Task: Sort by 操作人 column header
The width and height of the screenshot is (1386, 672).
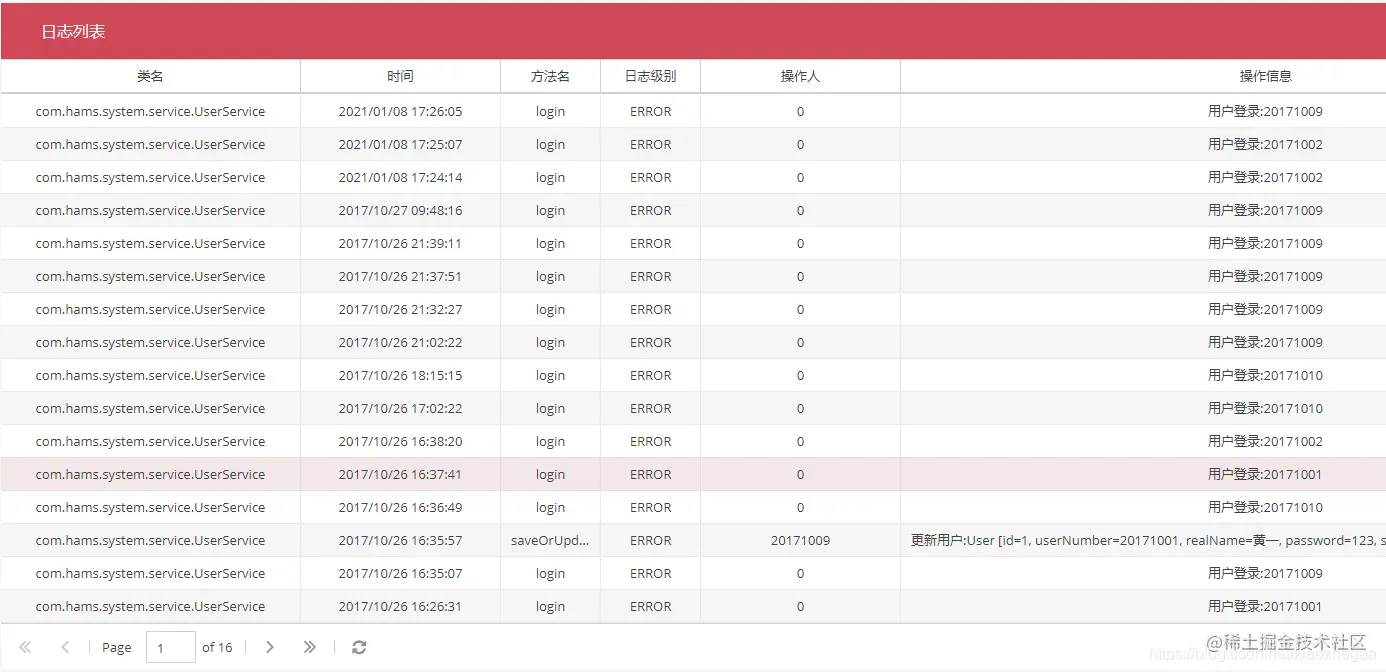Action: 800,76
